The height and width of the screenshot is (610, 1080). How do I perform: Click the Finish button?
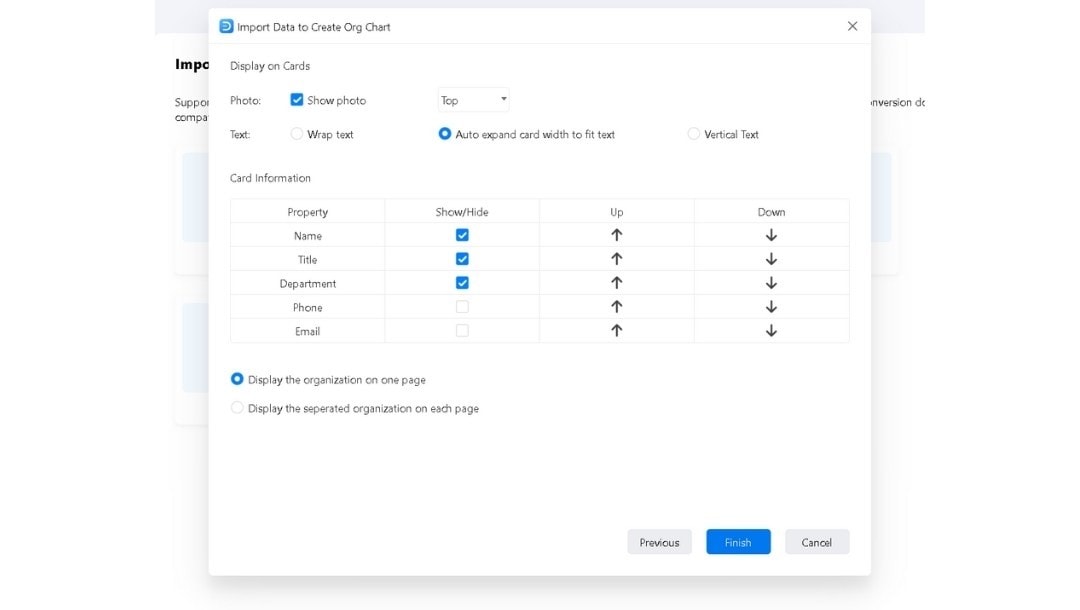(x=738, y=541)
